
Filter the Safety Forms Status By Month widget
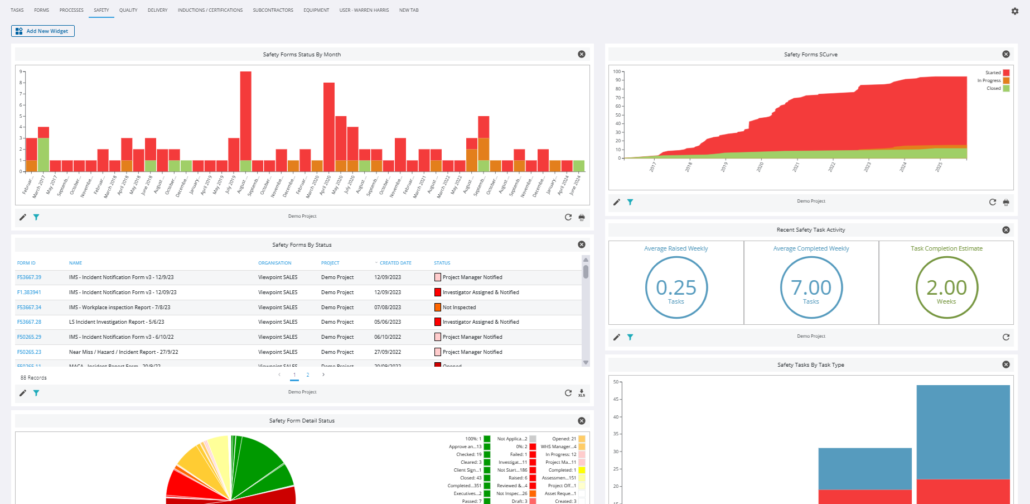tap(35, 216)
